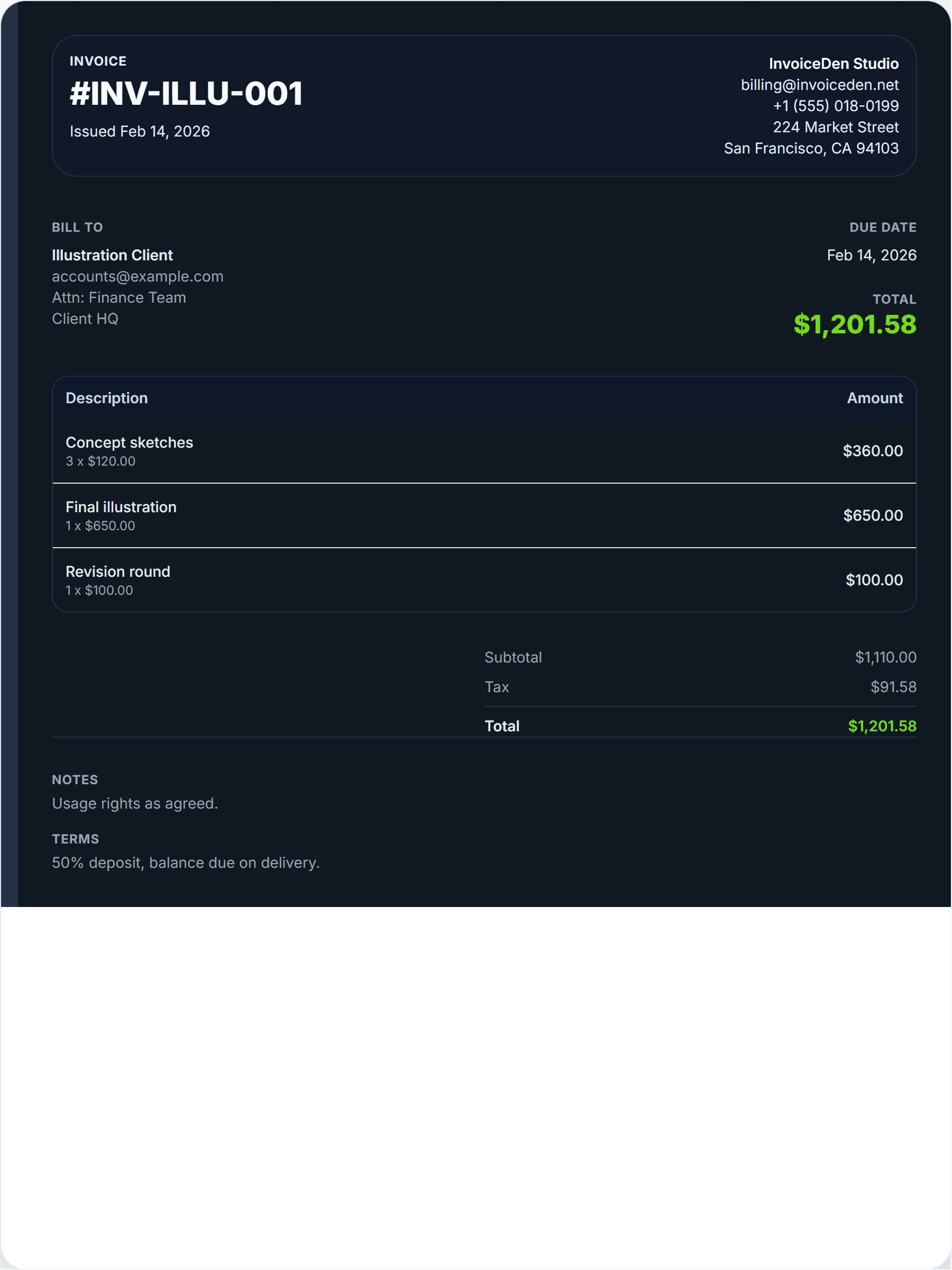This screenshot has width=952, height=1270.
Task: Click the Subtotal value $1,110.00
Action: click(x=885, y=657)
